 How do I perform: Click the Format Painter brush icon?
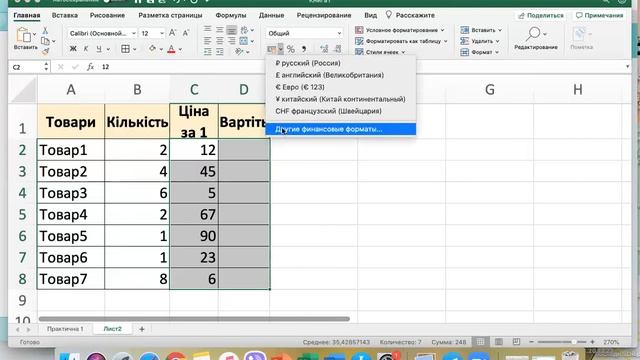point(45,51)
